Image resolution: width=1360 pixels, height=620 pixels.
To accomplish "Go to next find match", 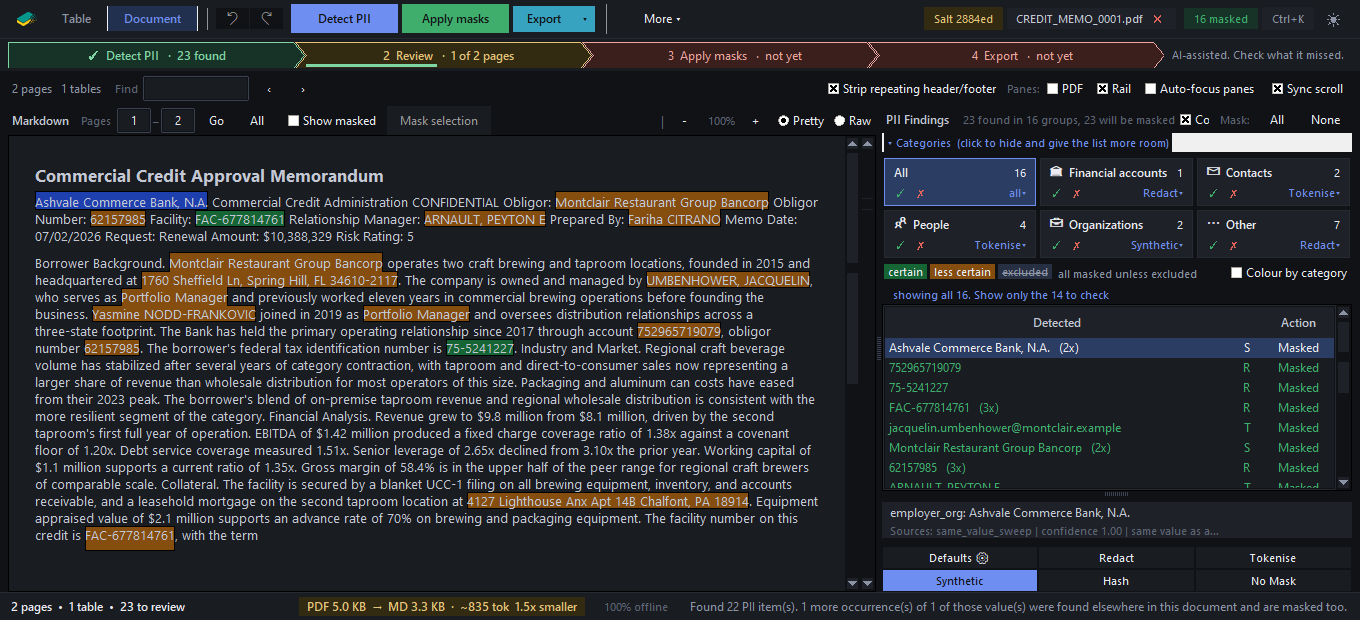I will point(303,89).
